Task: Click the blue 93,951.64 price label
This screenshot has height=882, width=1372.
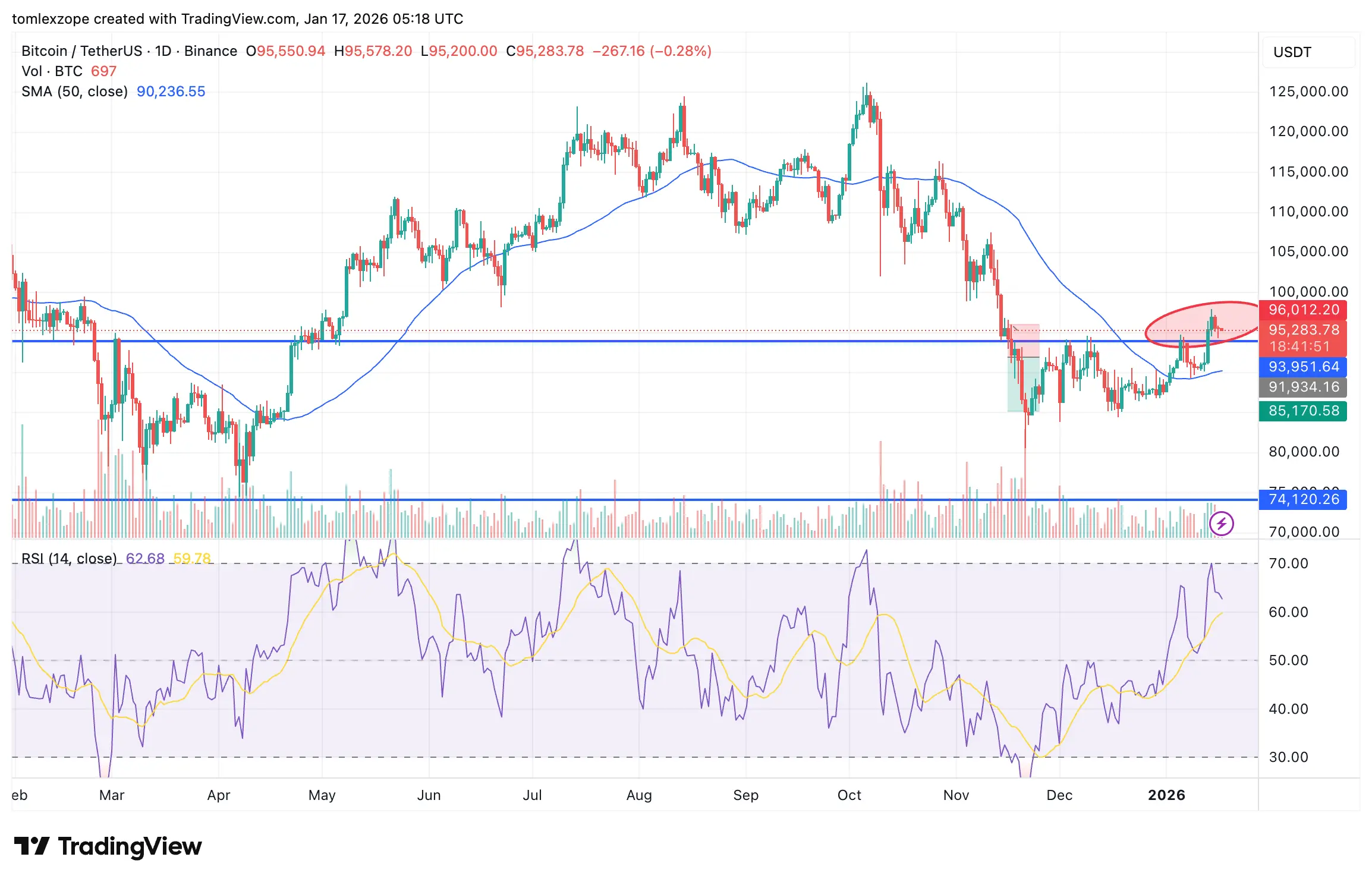Action: [x=1302, y=367]
